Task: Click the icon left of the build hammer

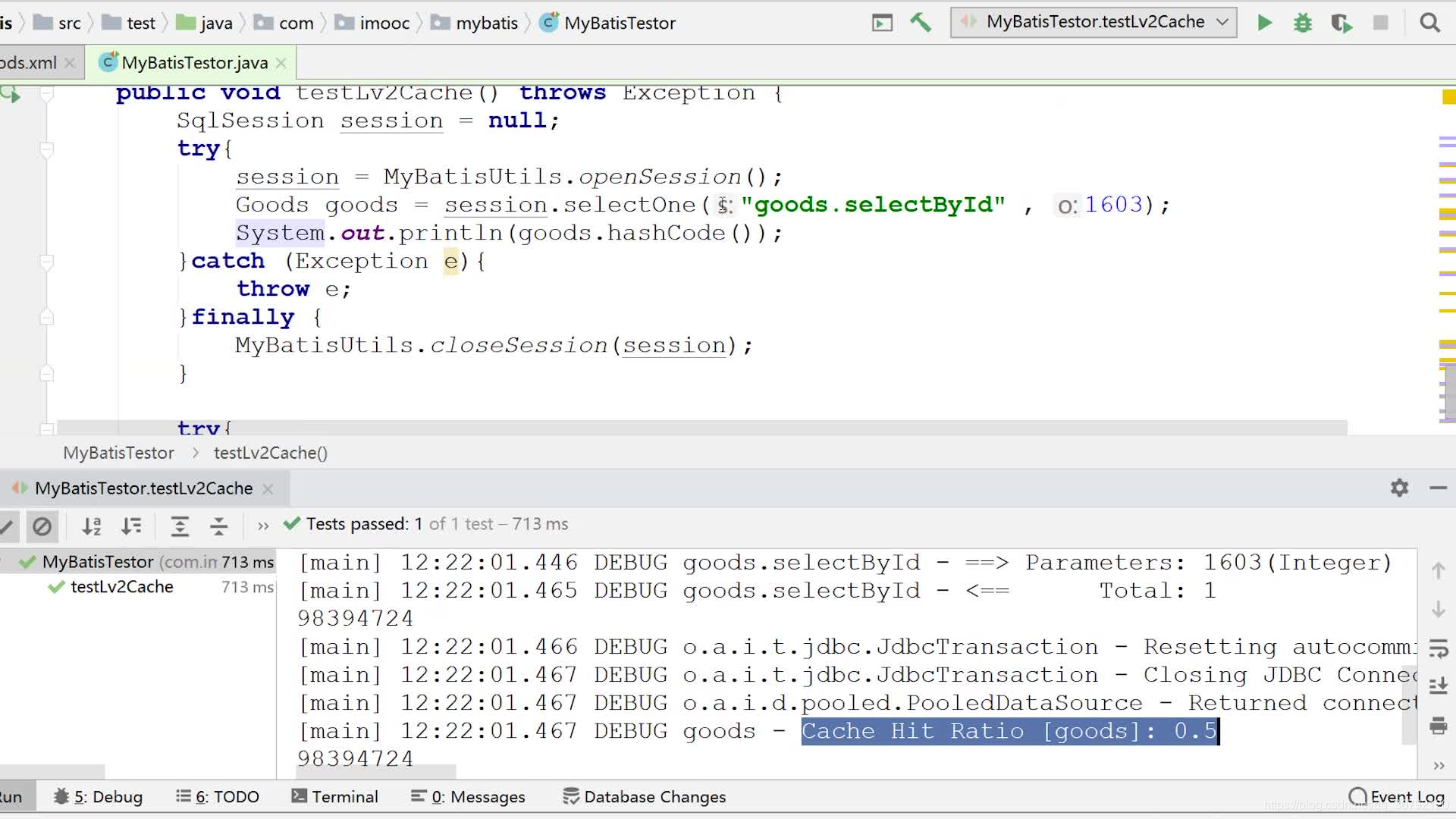Action: pyautogui.click(x=882, y=23)
